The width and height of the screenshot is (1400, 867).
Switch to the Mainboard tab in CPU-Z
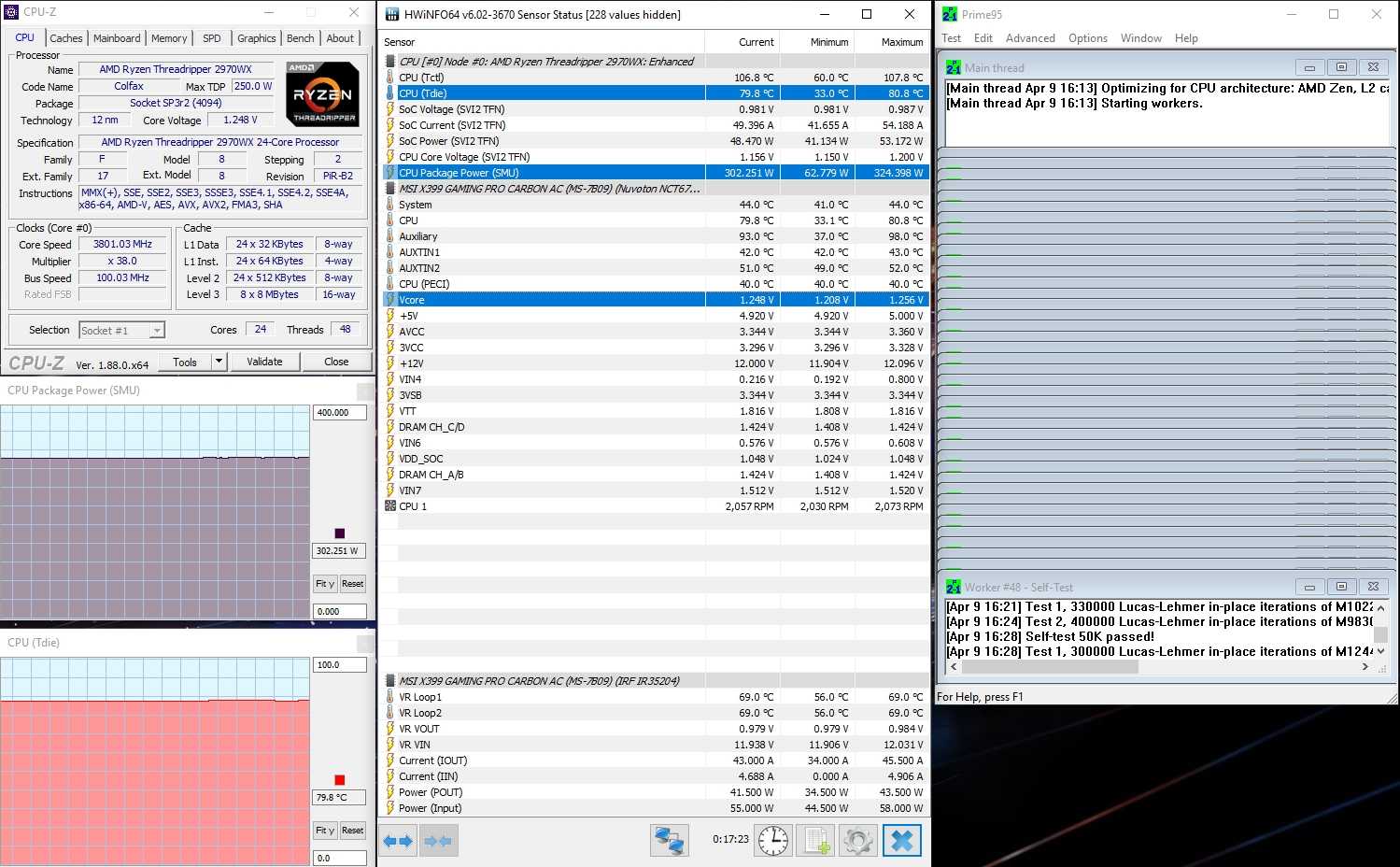(x=117, y=38)
